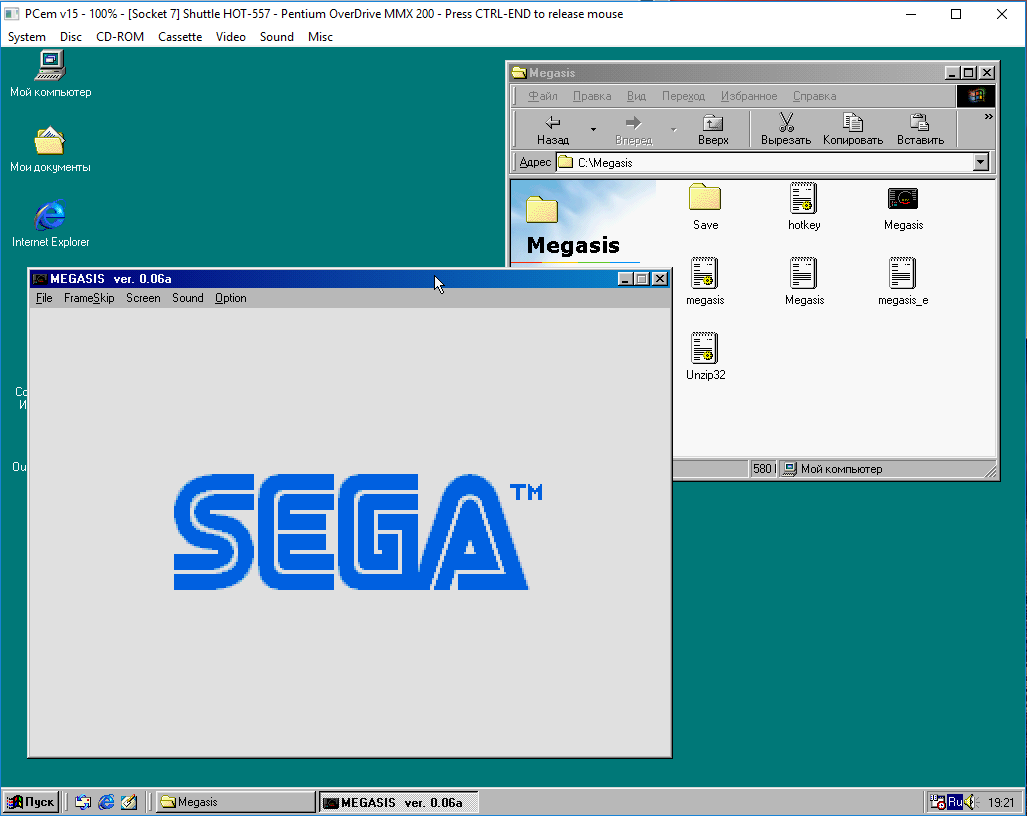Image resolution: width=1027 pixels, height=816 pixels.
Task: Open the address bar dropdown list
Action: [981, 162]
